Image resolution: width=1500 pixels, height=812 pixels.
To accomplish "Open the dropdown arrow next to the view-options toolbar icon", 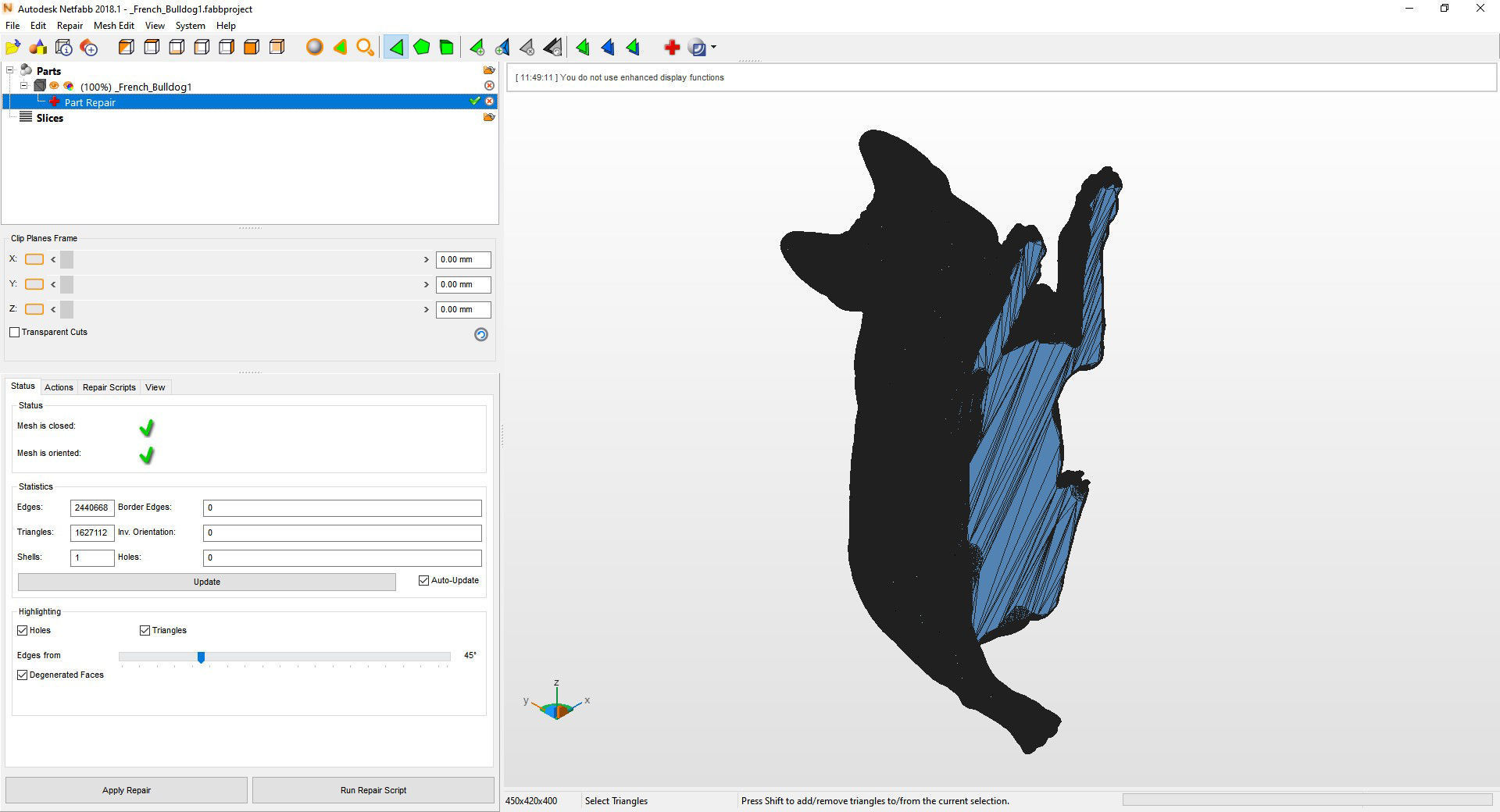I will pos(713,48).
